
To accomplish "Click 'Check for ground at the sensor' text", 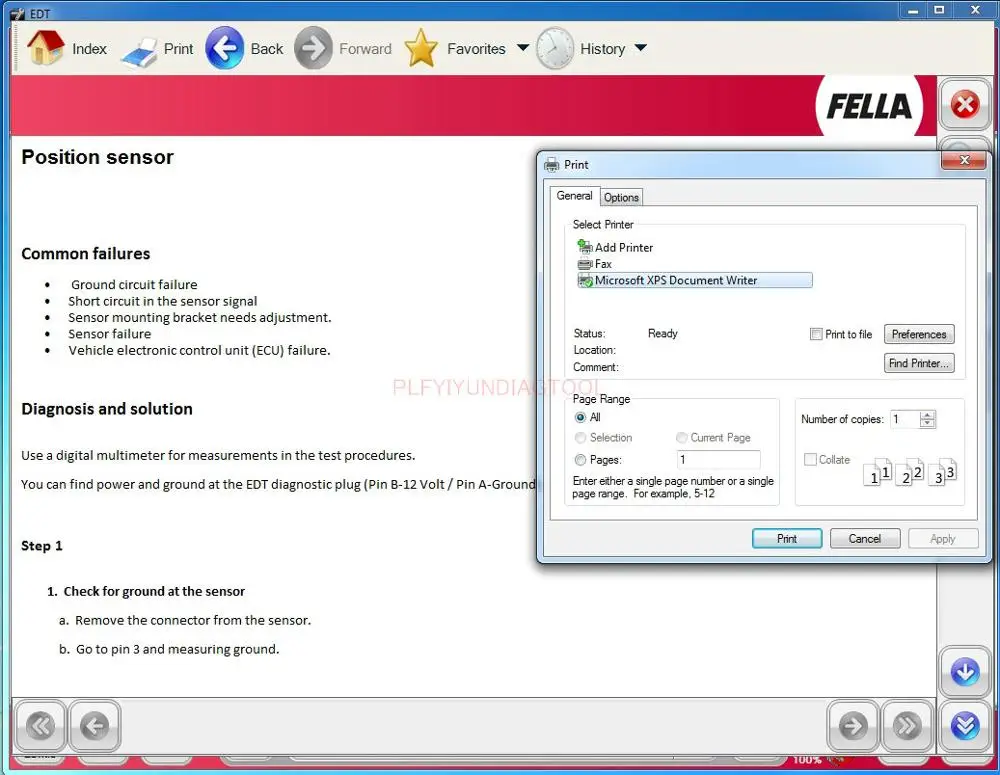I will click(x=154, y=591).
